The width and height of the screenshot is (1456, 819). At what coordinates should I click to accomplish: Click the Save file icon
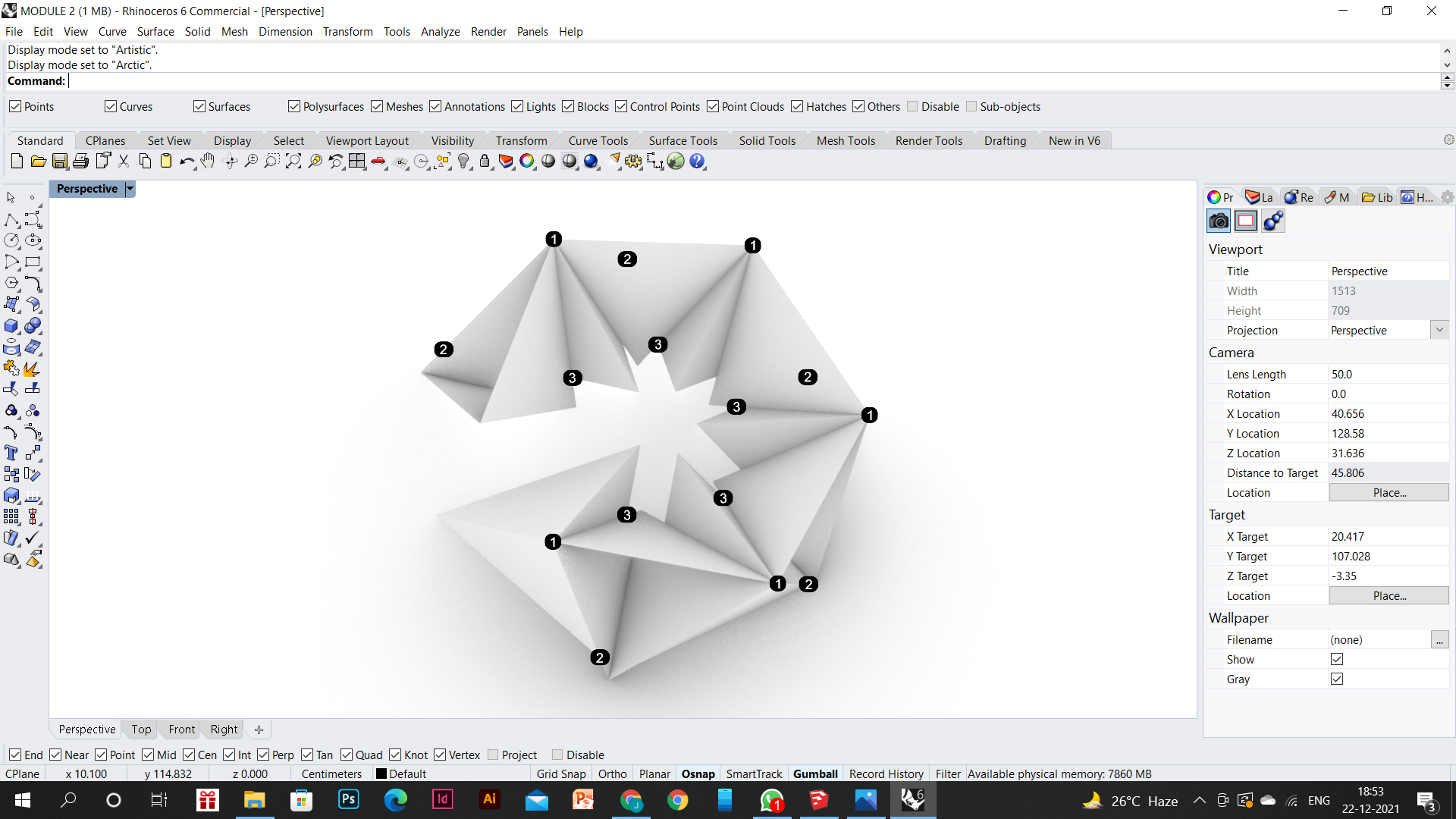(59, 161)
